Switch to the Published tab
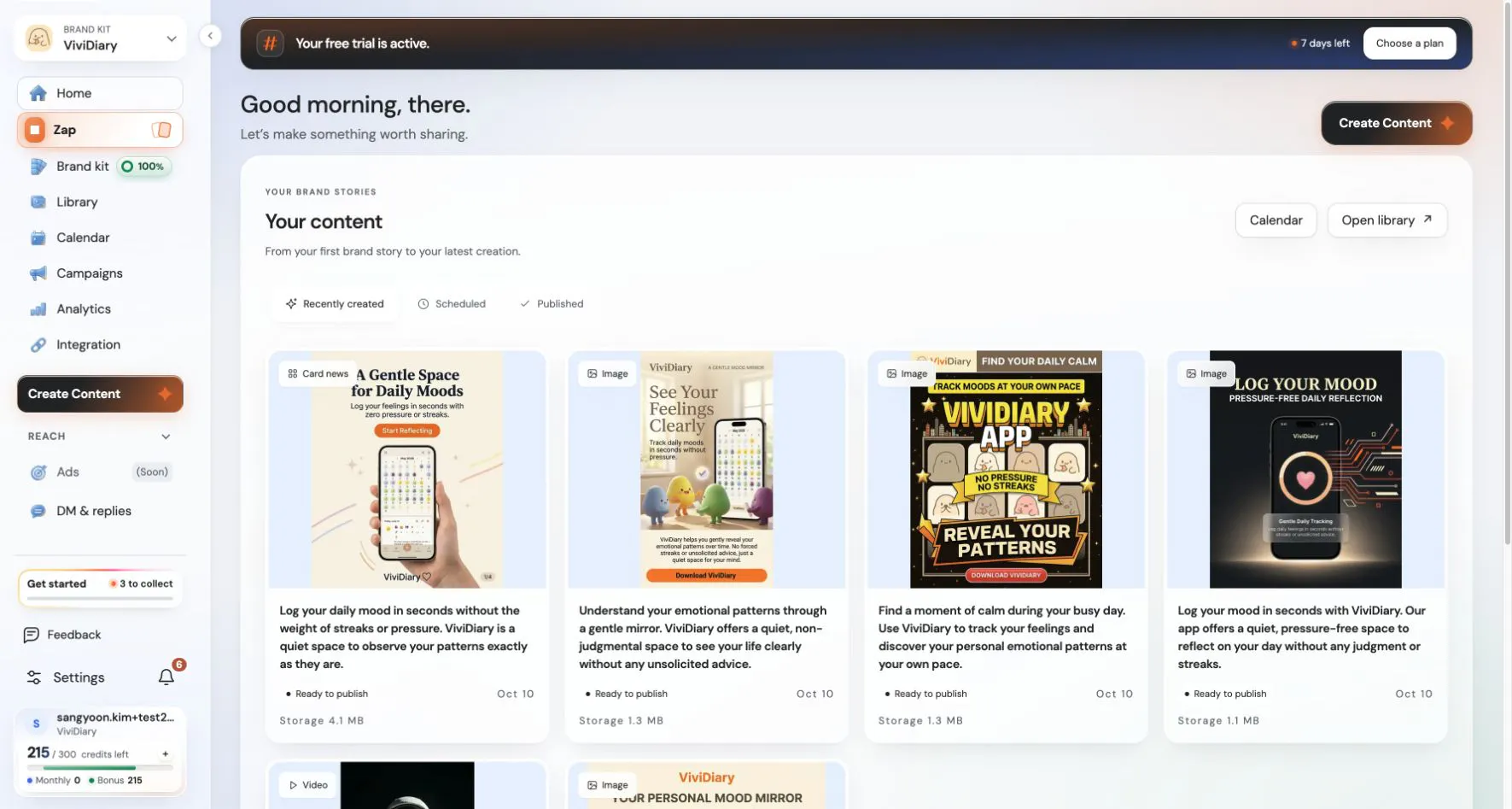This screenshot has width=1512, height=809. pos(552,304)
